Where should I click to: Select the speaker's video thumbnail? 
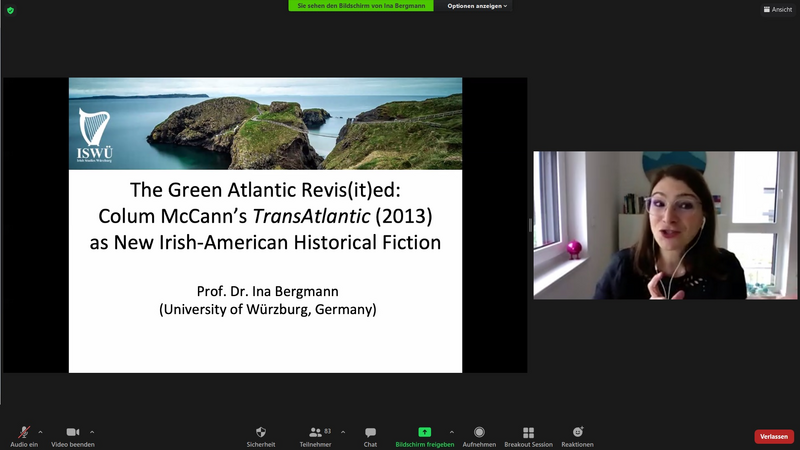[x=665, y=225]
